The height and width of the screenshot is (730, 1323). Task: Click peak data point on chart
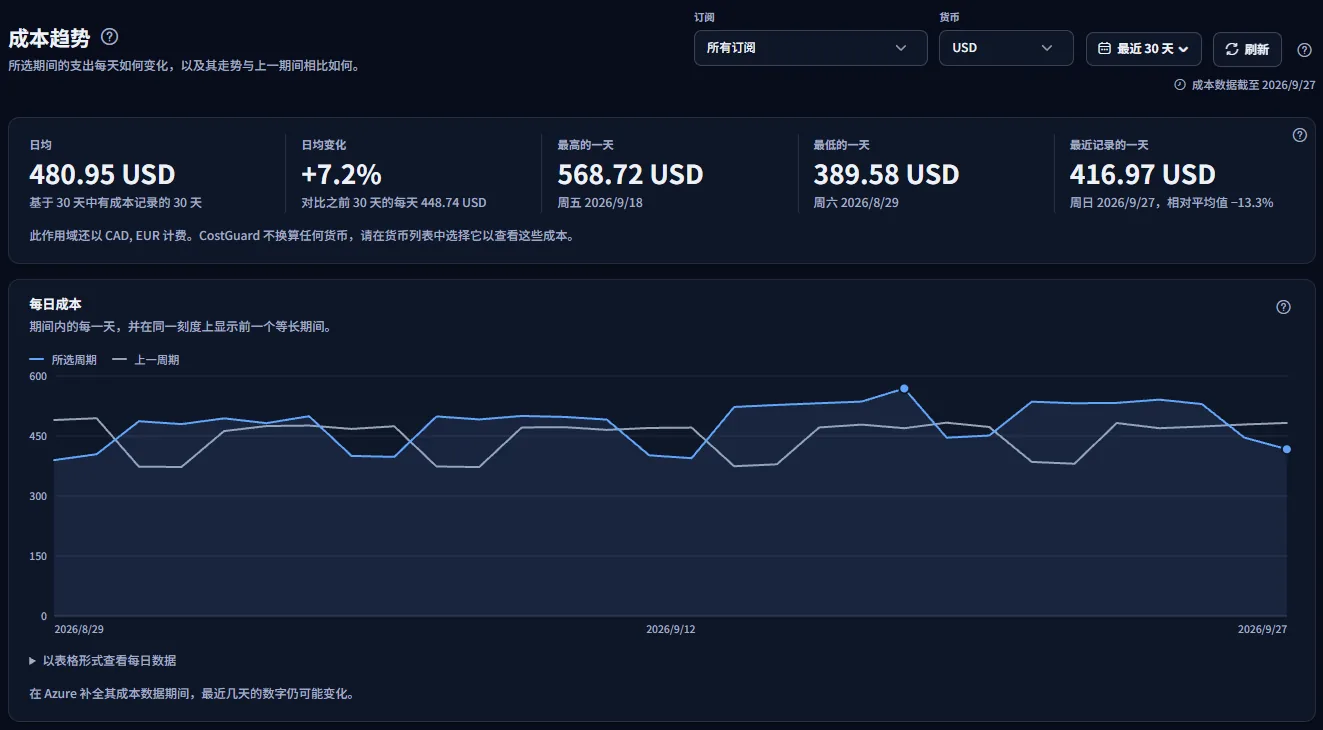pyautogui.click(x=904, y=388)
